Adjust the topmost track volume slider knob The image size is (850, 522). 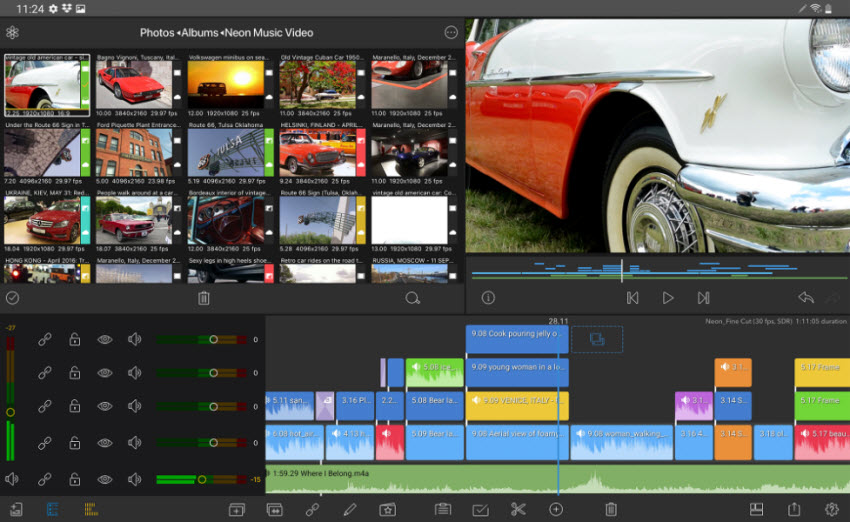tap(214, 339)
